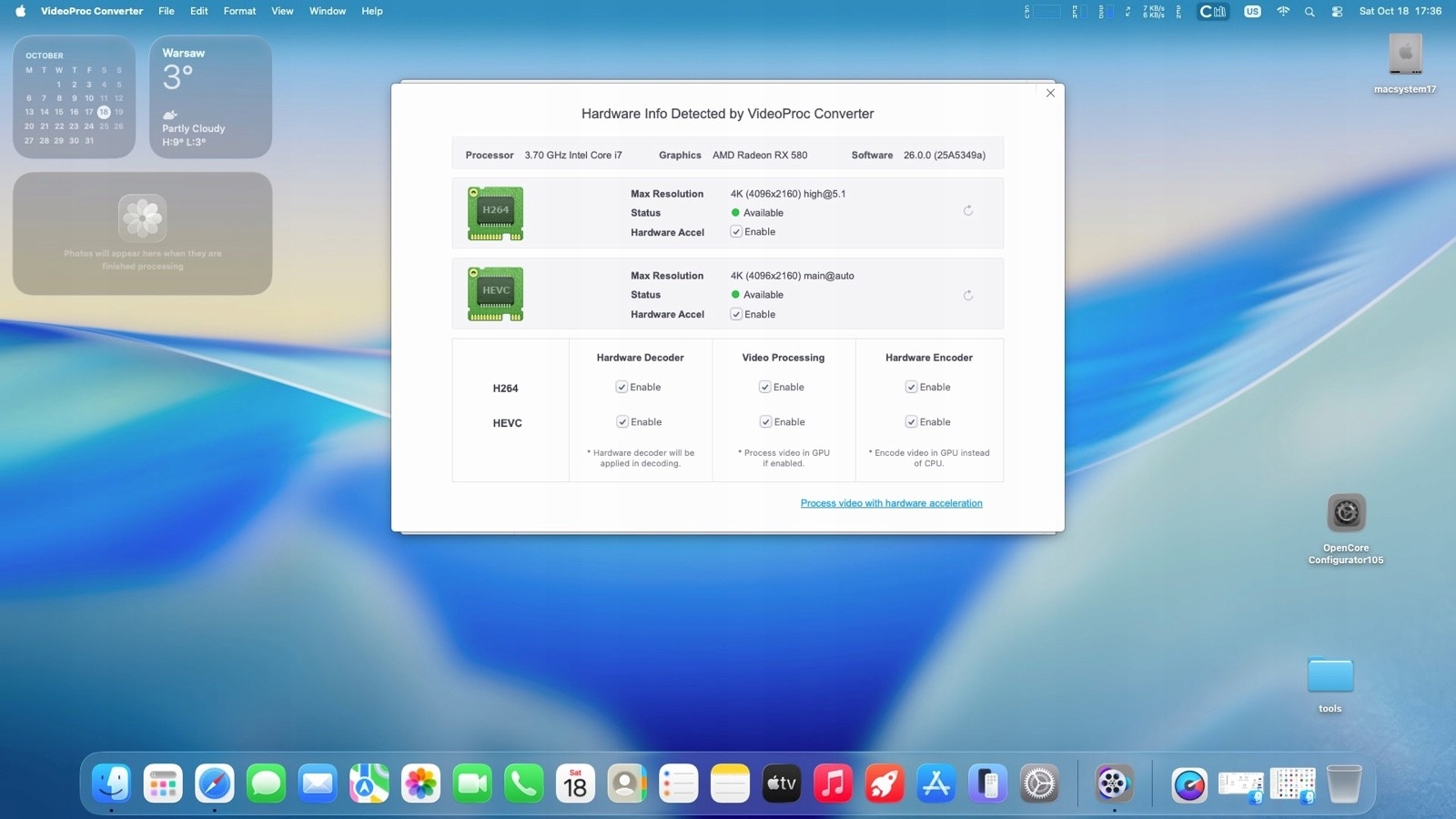1456x819 pixels.
Task: Open the tools folder on desktop
Action: point(1330,676)
